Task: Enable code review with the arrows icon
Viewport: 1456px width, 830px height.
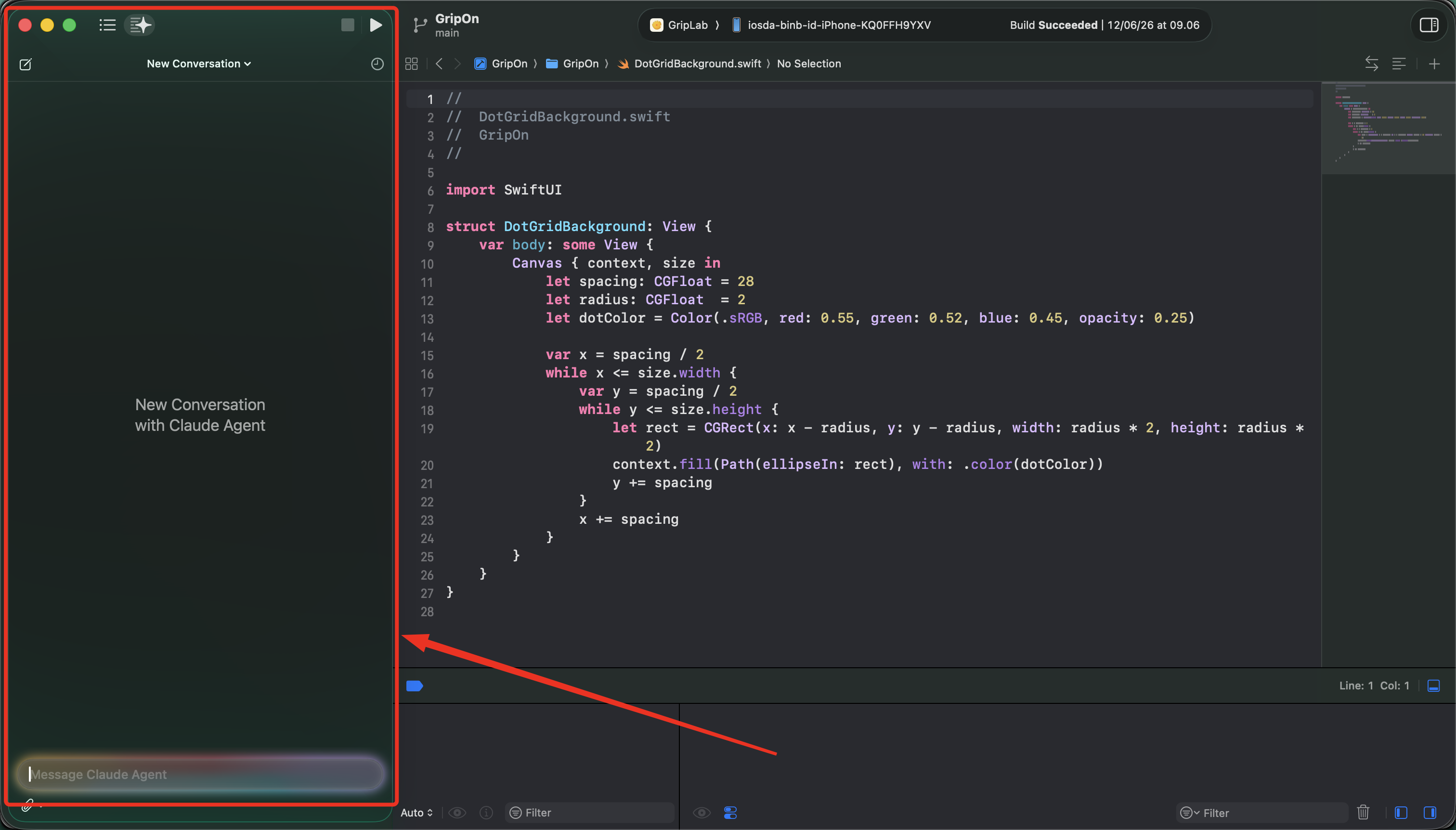Action: click(x=1371, y=64)
